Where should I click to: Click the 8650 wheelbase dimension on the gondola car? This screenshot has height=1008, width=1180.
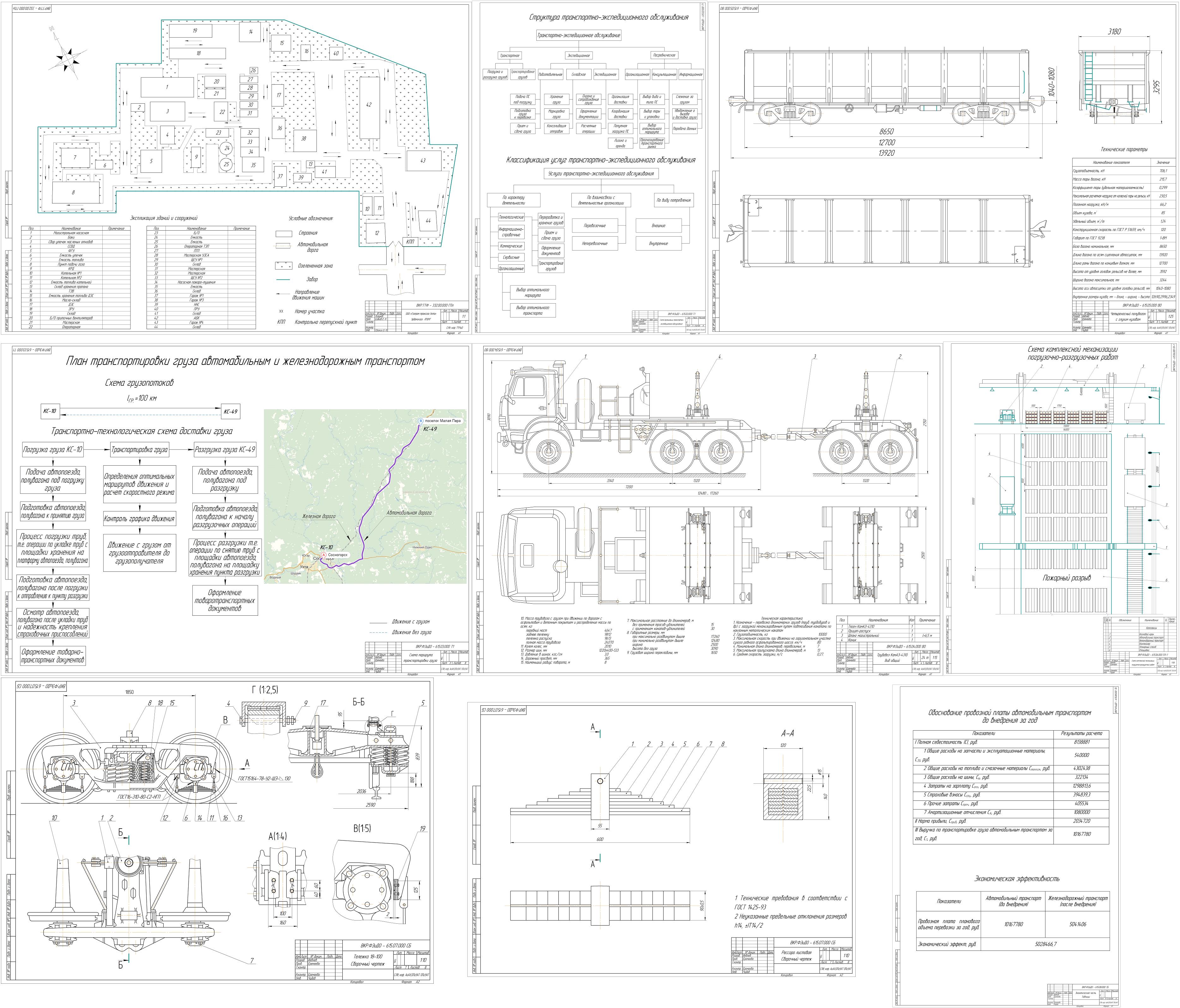[x=886, y=131]
